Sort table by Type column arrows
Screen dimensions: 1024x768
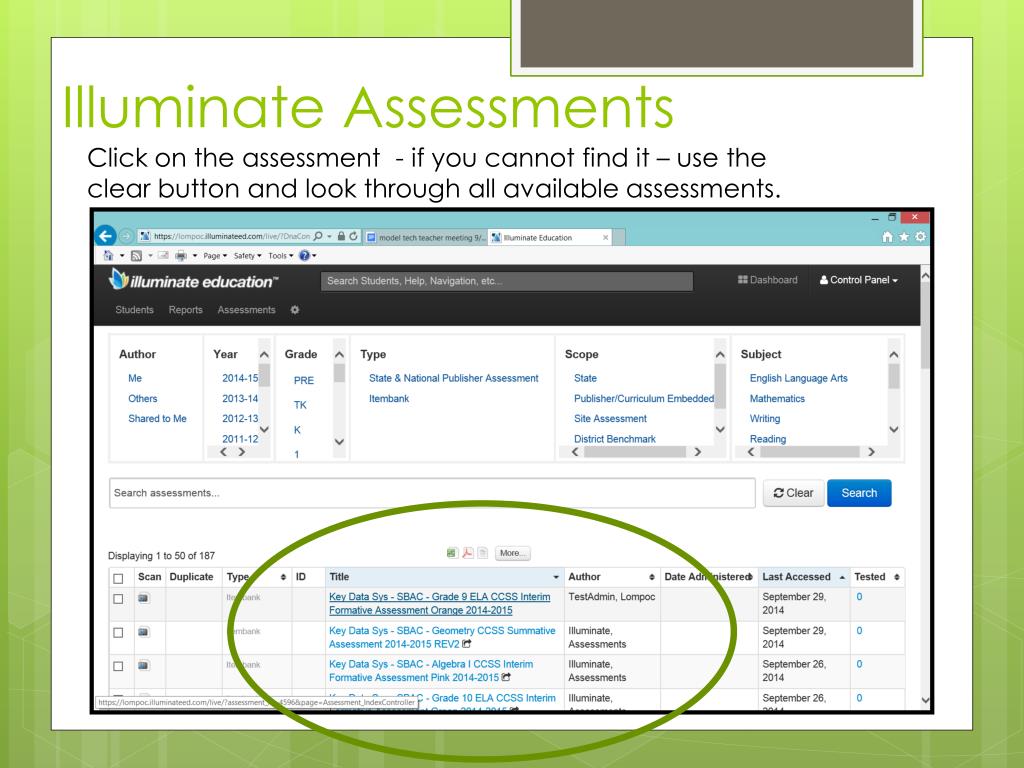point(283,577)
